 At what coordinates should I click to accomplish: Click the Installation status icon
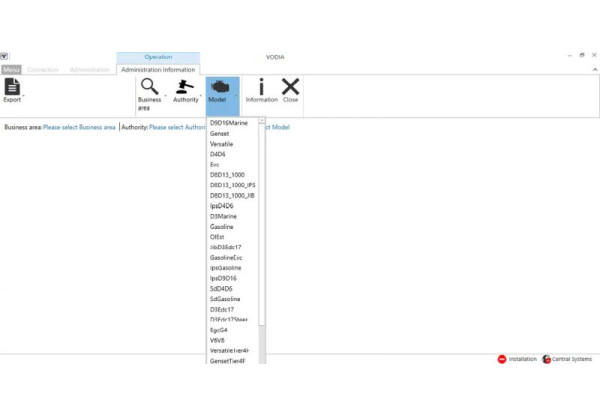coord(502,359)
